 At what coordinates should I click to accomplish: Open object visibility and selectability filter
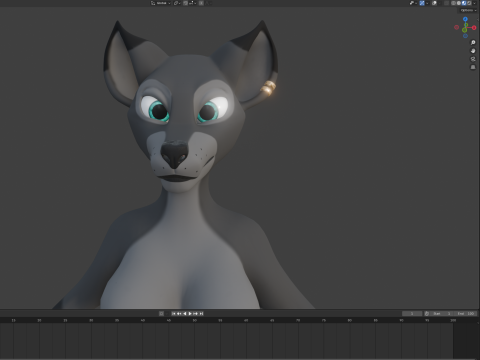click(413, 3)
